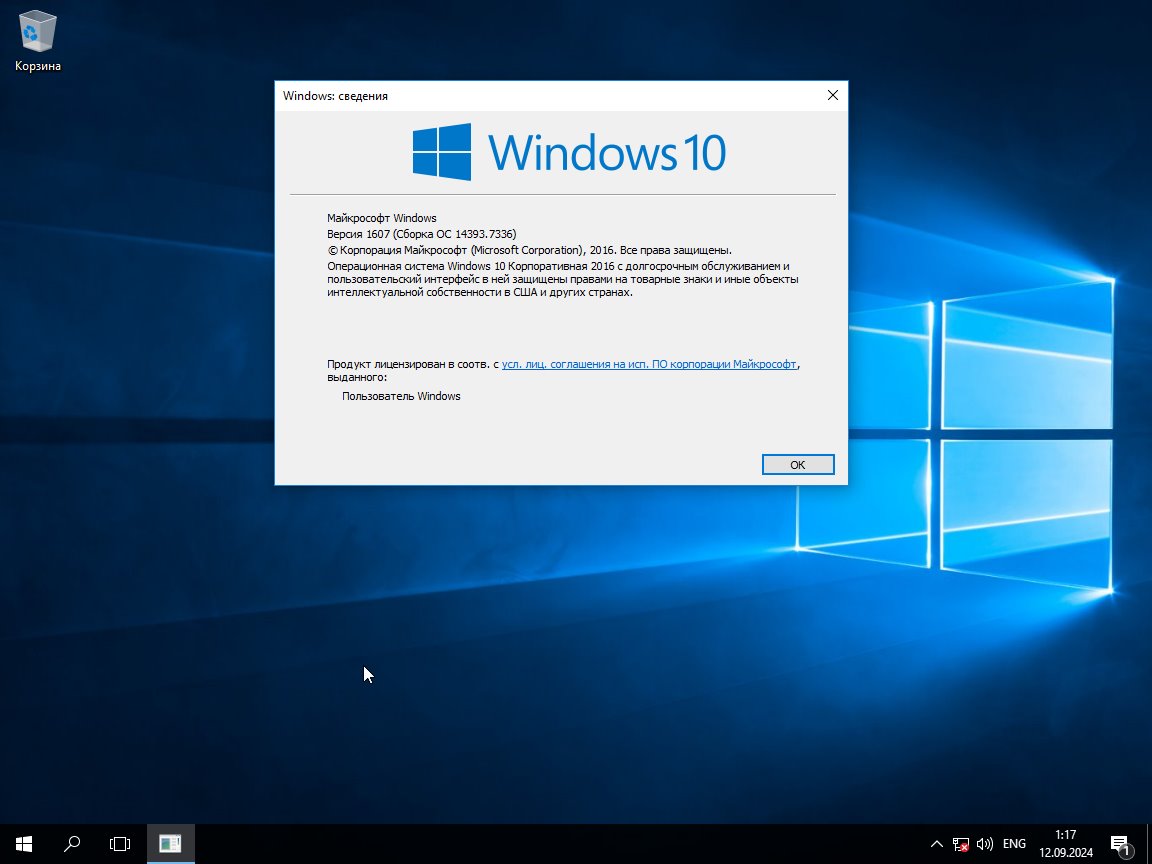Open Task View from the taskbar

(120, 843)
